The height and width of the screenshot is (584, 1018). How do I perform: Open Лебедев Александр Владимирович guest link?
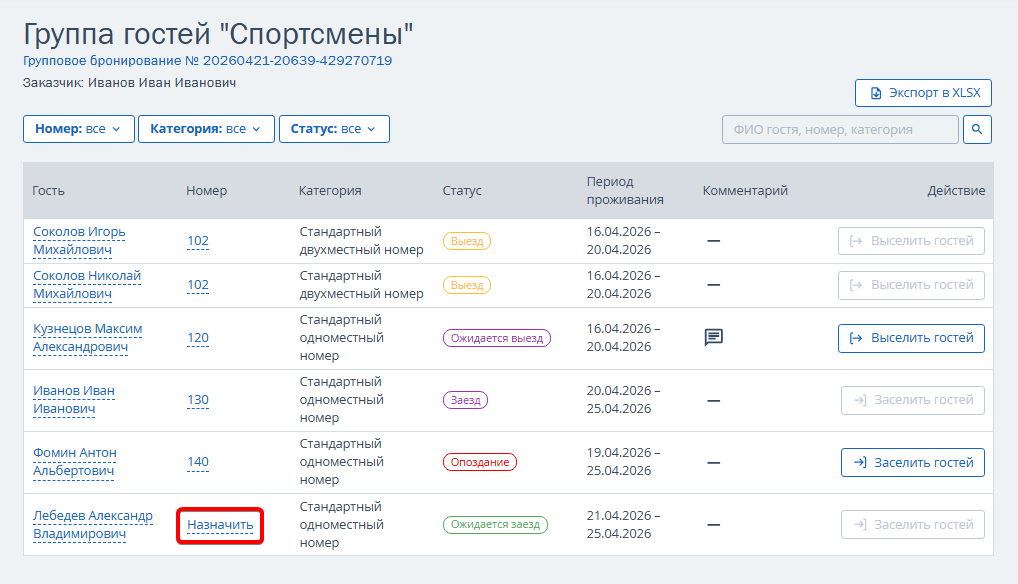pyautogui.click(x=93, y=524)
